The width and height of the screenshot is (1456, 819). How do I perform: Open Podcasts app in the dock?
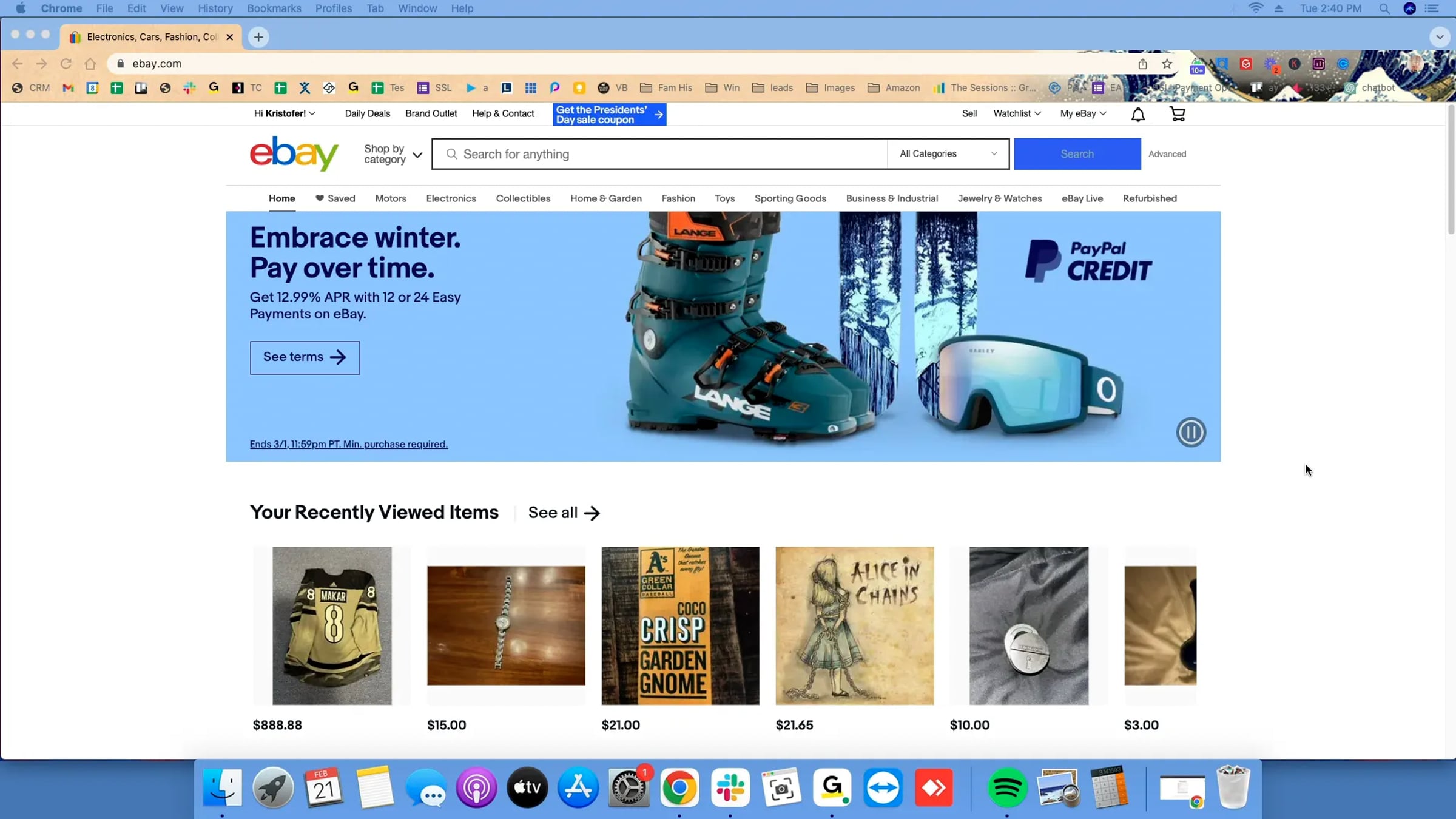click(x=476, y=788)
